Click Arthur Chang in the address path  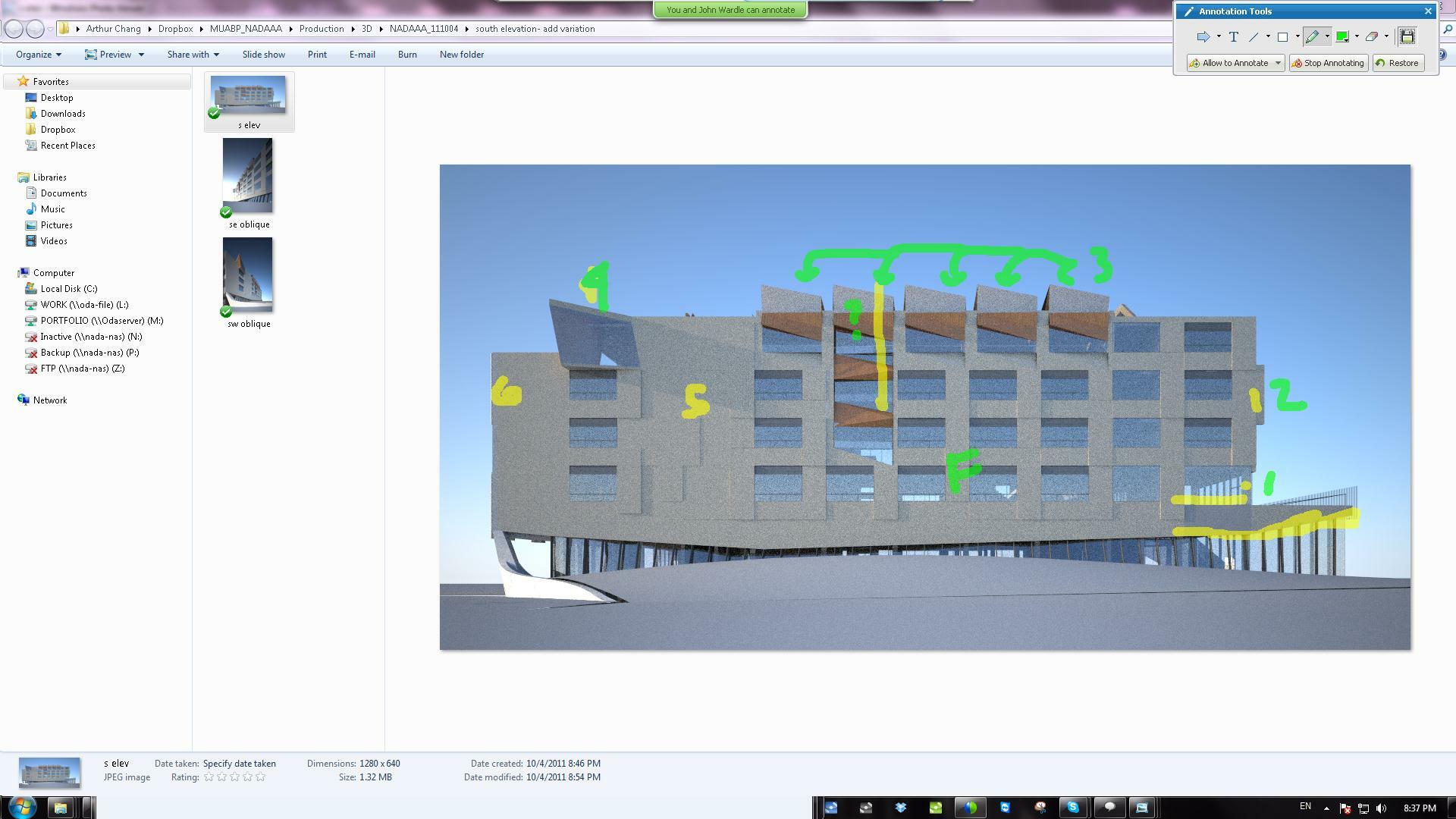click(x=113, y=29)
